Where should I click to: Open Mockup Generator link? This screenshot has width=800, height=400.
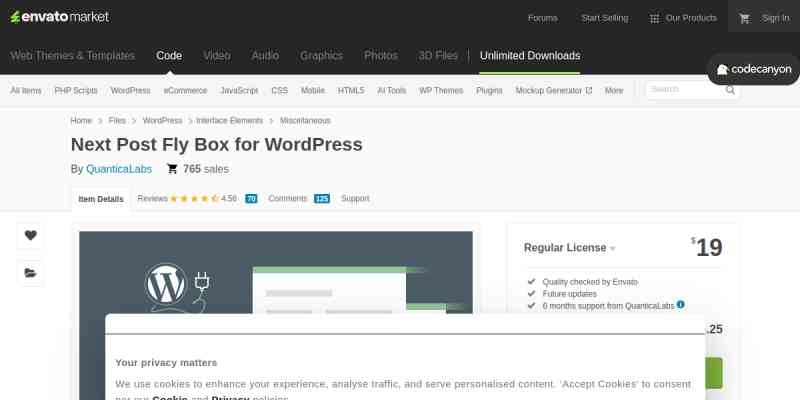click(x=548, y=90)
